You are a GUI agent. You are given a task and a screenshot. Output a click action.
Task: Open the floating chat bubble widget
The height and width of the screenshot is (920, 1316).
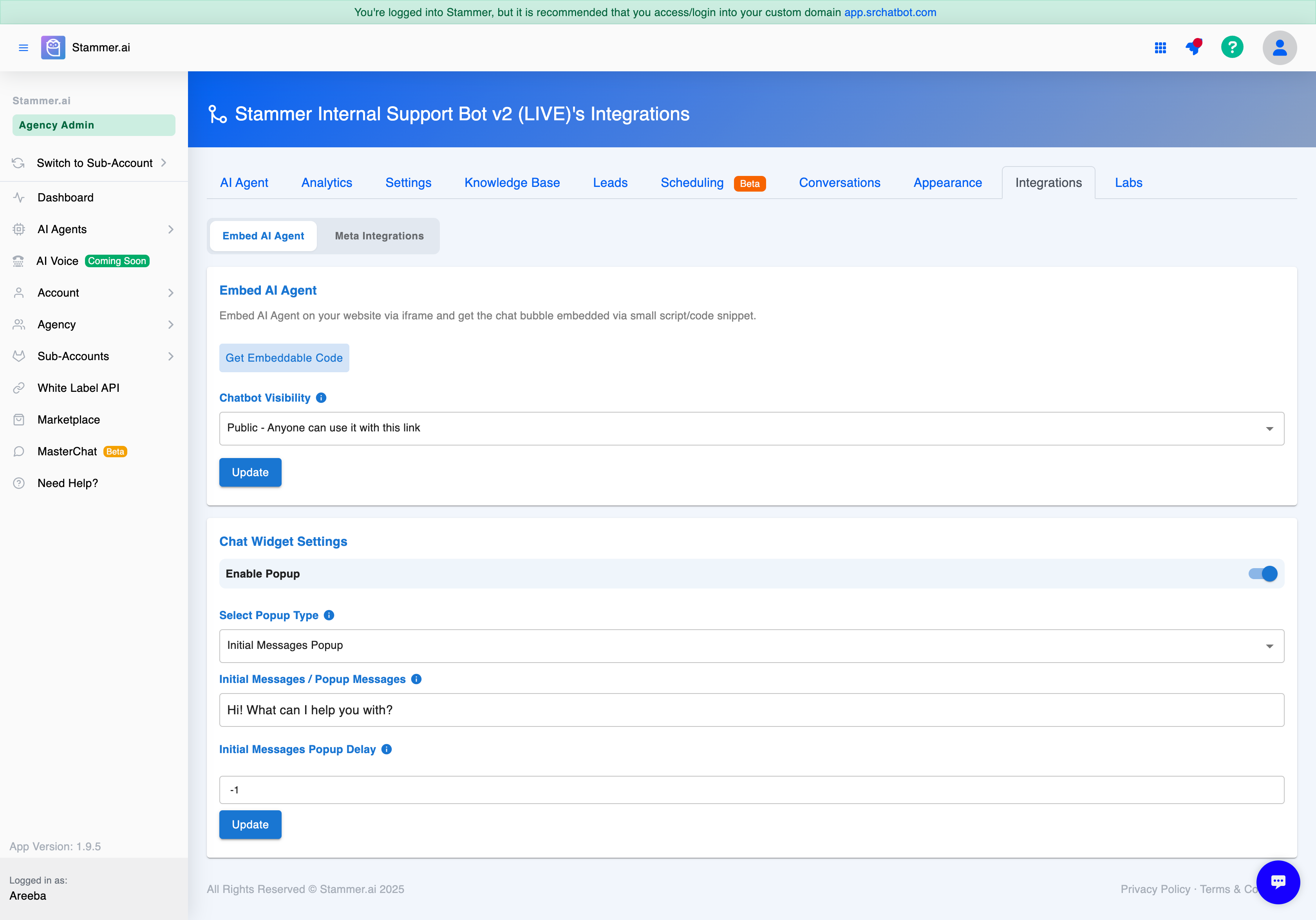(x=1278, y=882)
